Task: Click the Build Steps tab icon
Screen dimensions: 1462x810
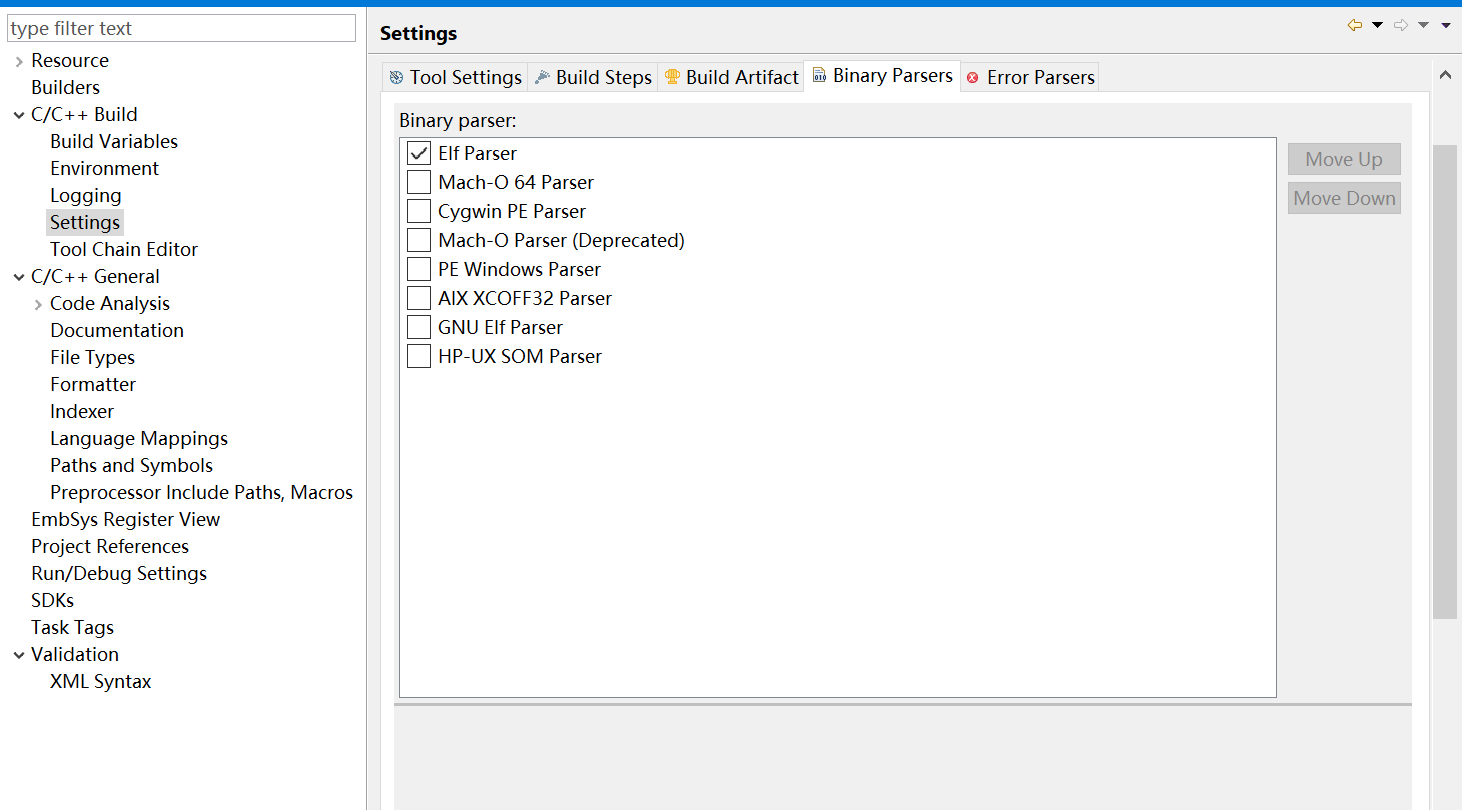Action: [x=542, y=77]
